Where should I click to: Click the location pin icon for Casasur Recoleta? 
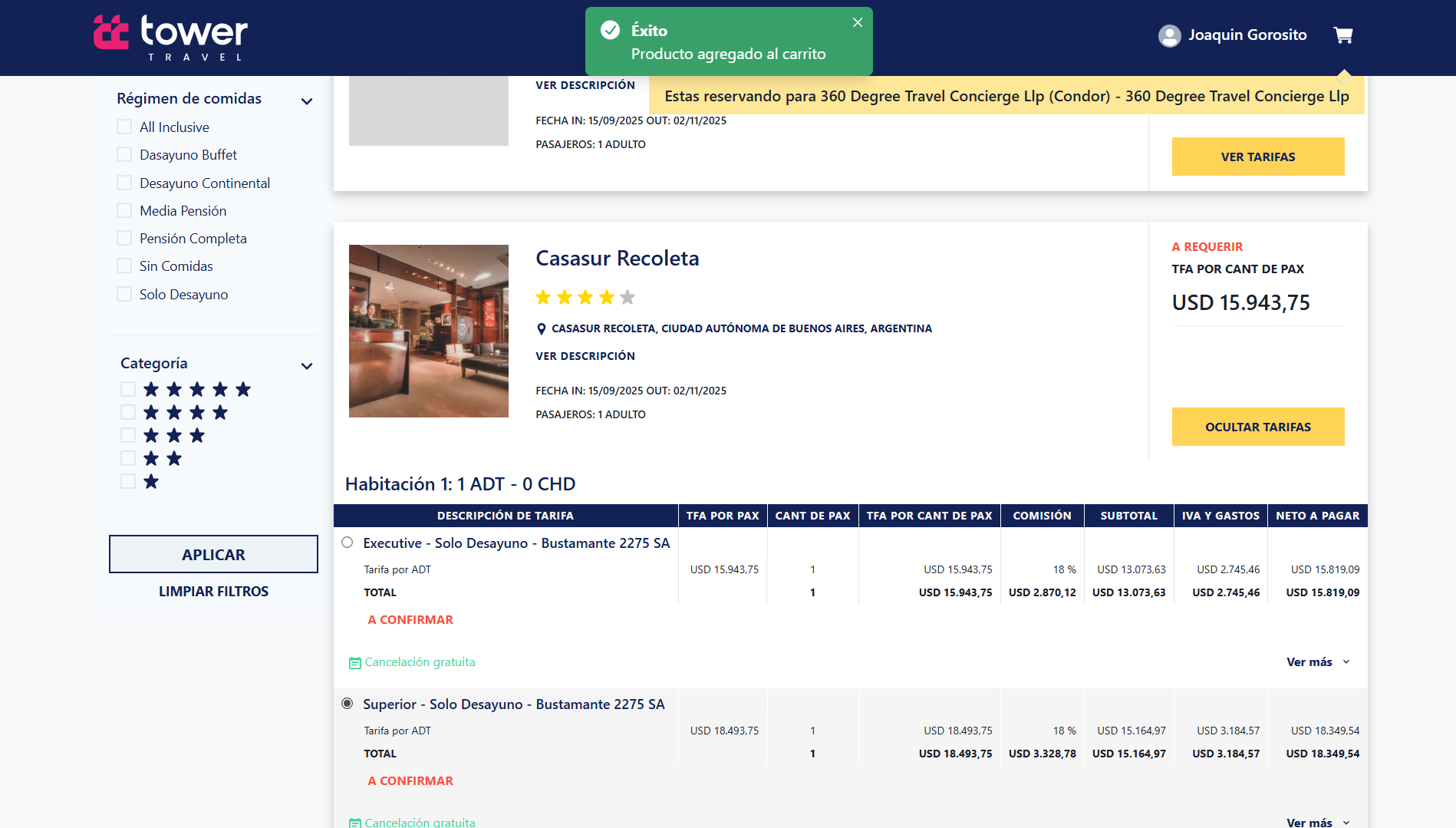pyautogui.click(x=542, y=329)
